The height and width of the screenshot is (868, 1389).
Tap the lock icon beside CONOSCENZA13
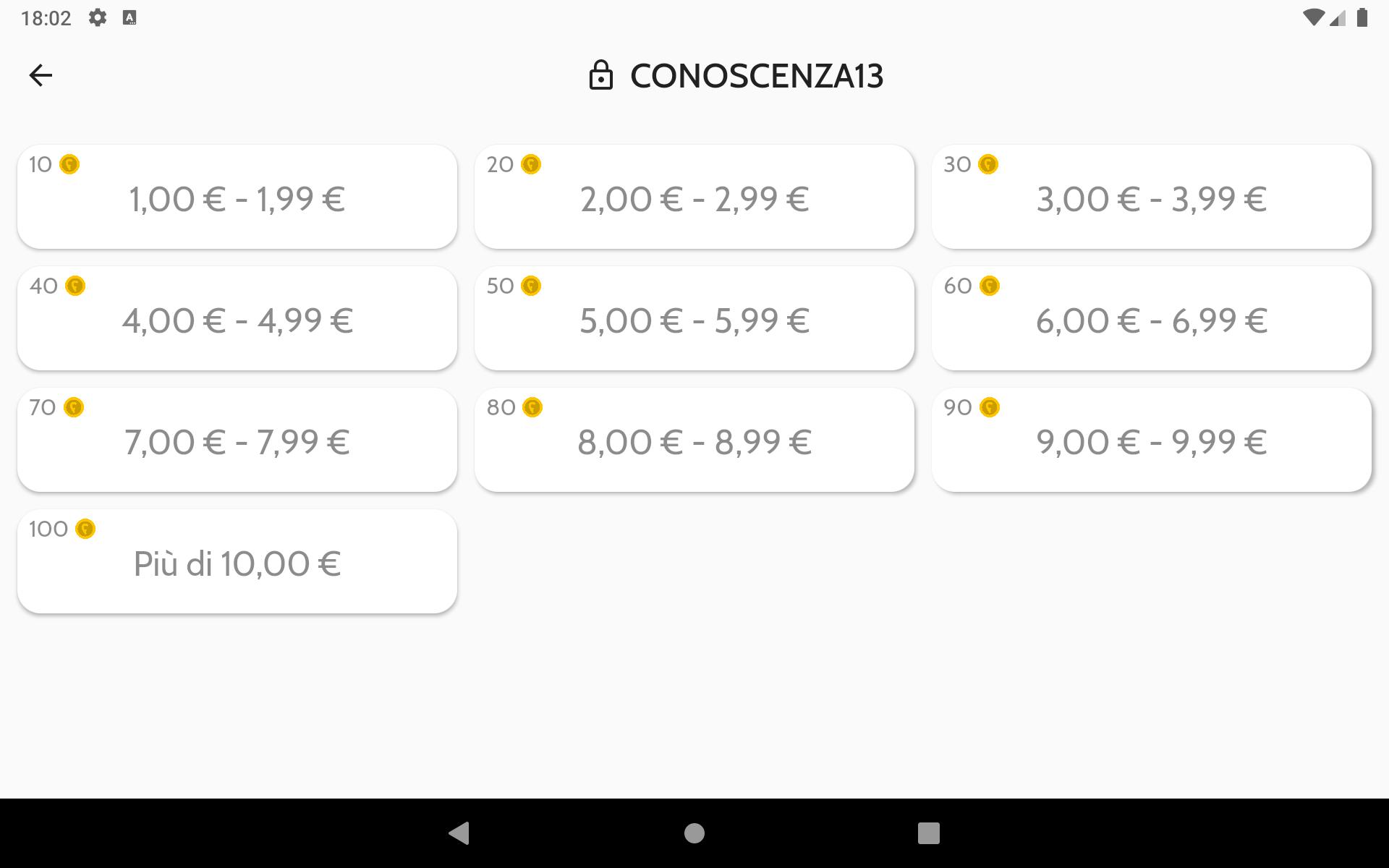(600, 75)
